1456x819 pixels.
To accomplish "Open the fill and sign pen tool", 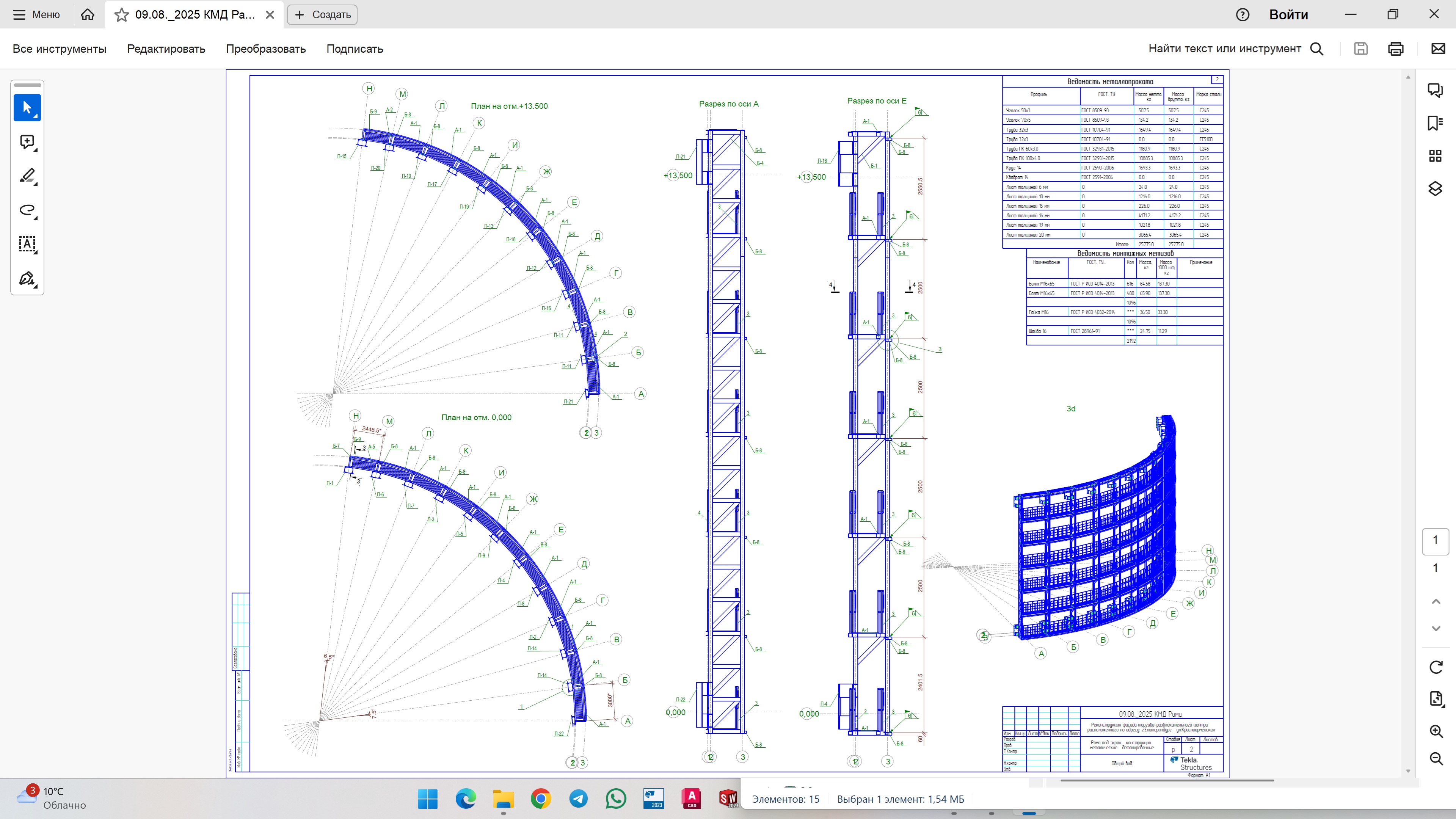I will coord(27,279).
